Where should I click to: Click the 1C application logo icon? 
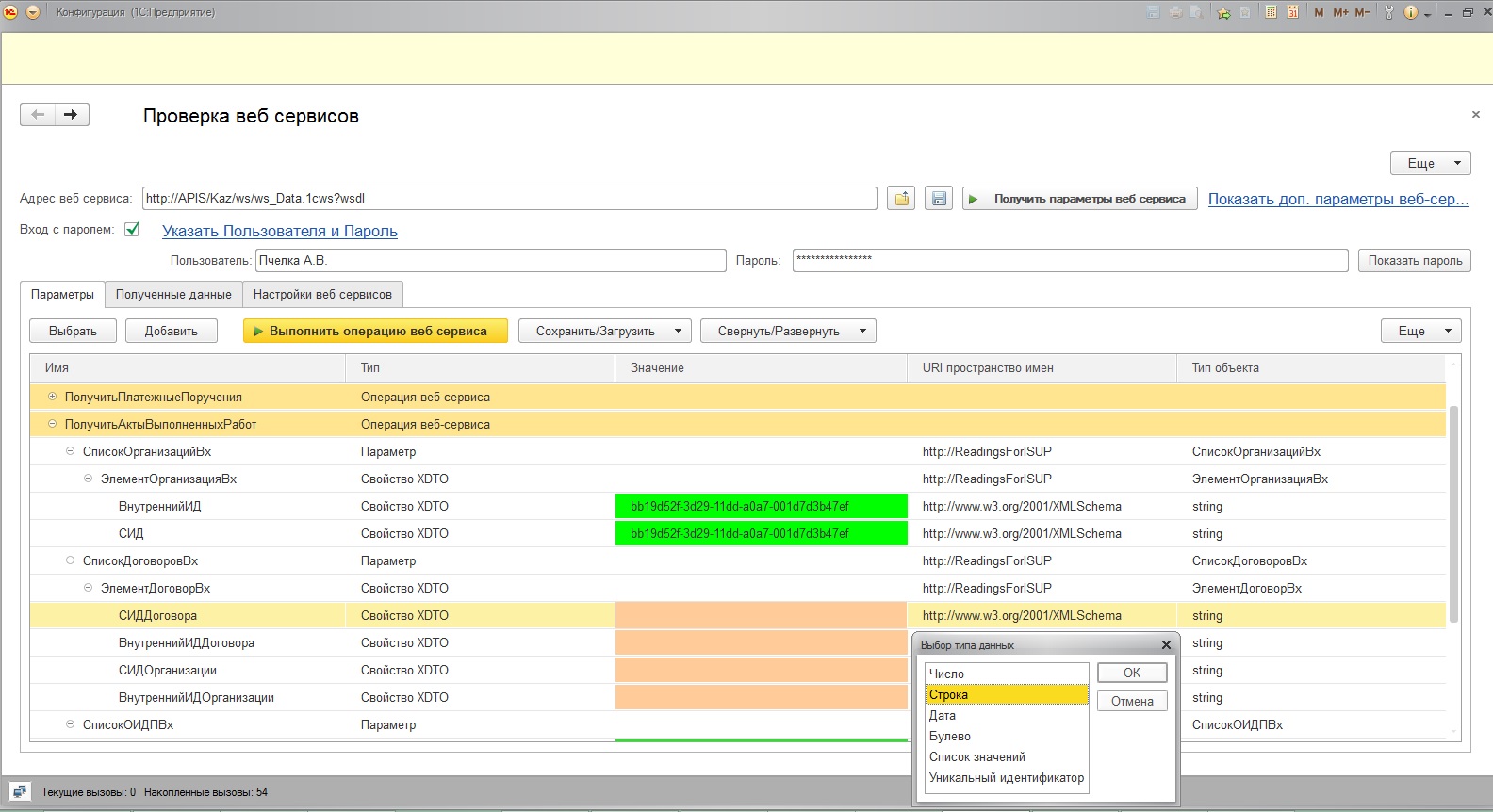click(x=11, y=12)
